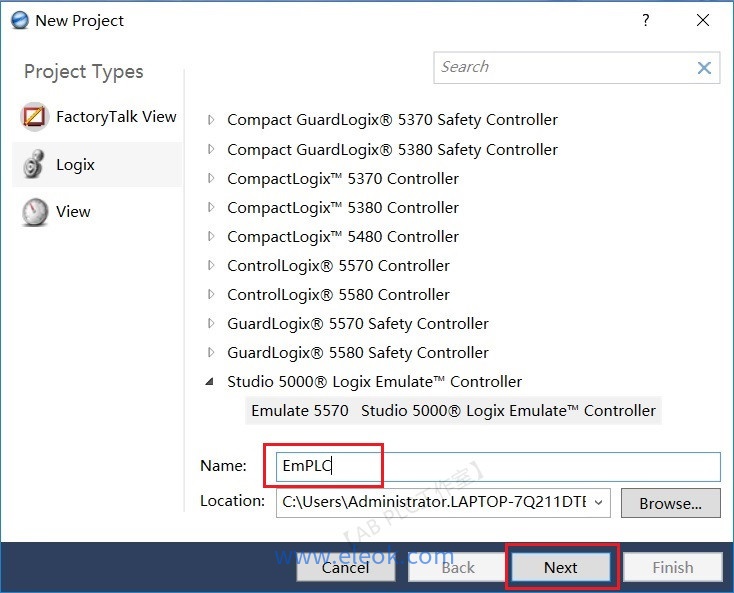Collapse Studio 5000 Logix Emulate Controller group
The width and height of the screenshot is (734, 593).
pos(211,382)
